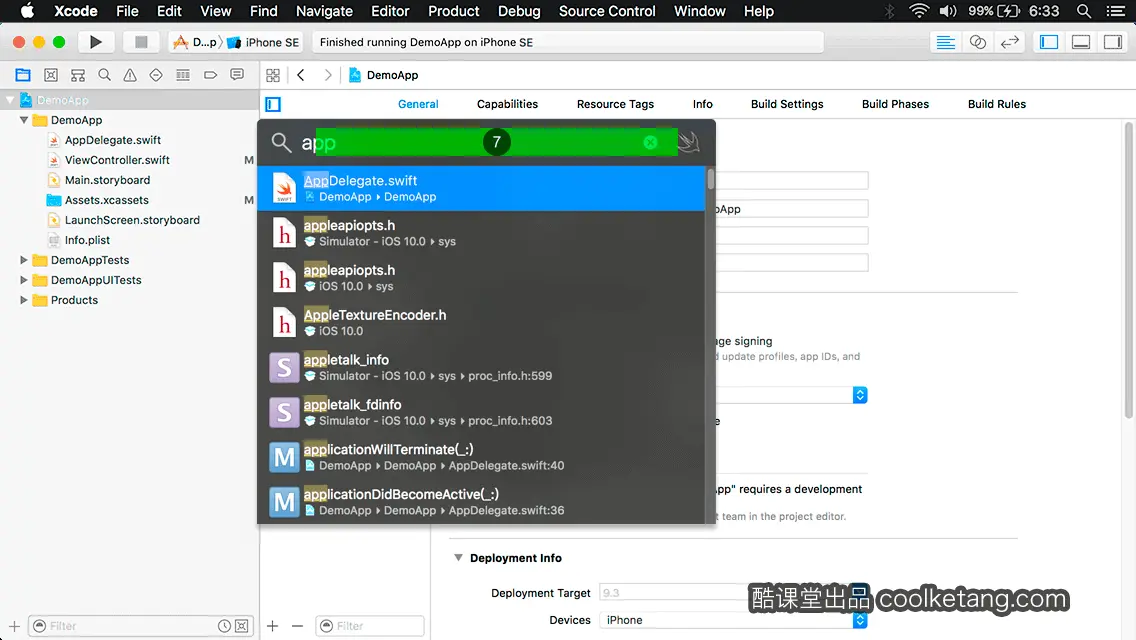This screenshot has height=640, width=1136.
Task: Select the AppDelegate.swift search result
Action: coord(481,188)
